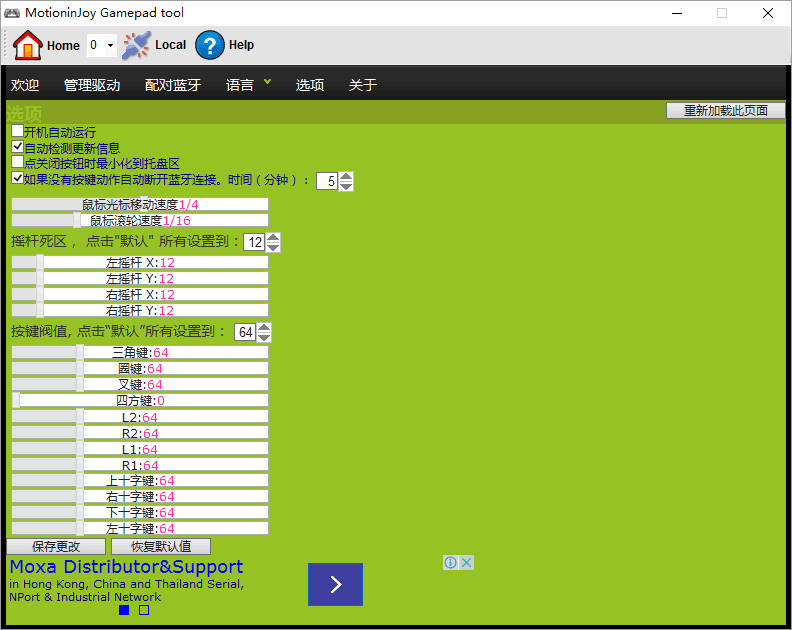Click the 恢复默认值 button
Screen dimensions: 792x630
click(161, 547)
